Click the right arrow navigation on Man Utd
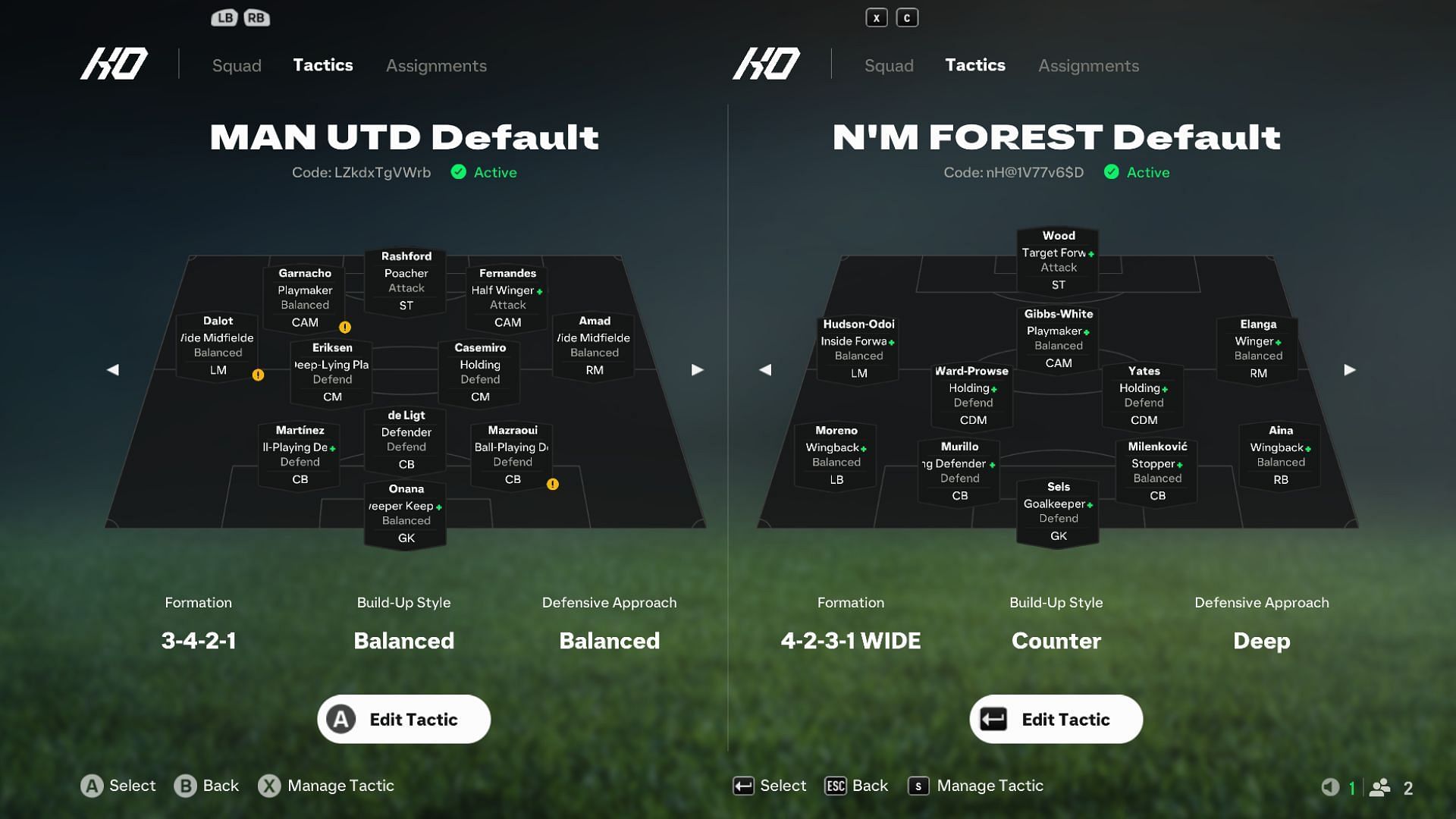This screenshot has width=1456, height=819. click(697, 370)
